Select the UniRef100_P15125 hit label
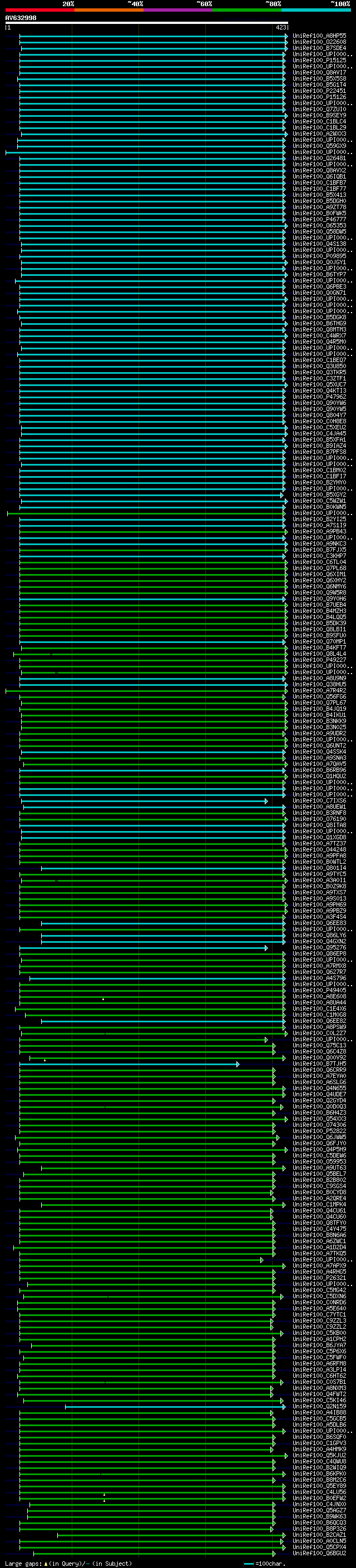The width and height of the screenshot is (356, 1568). [319, 60]
